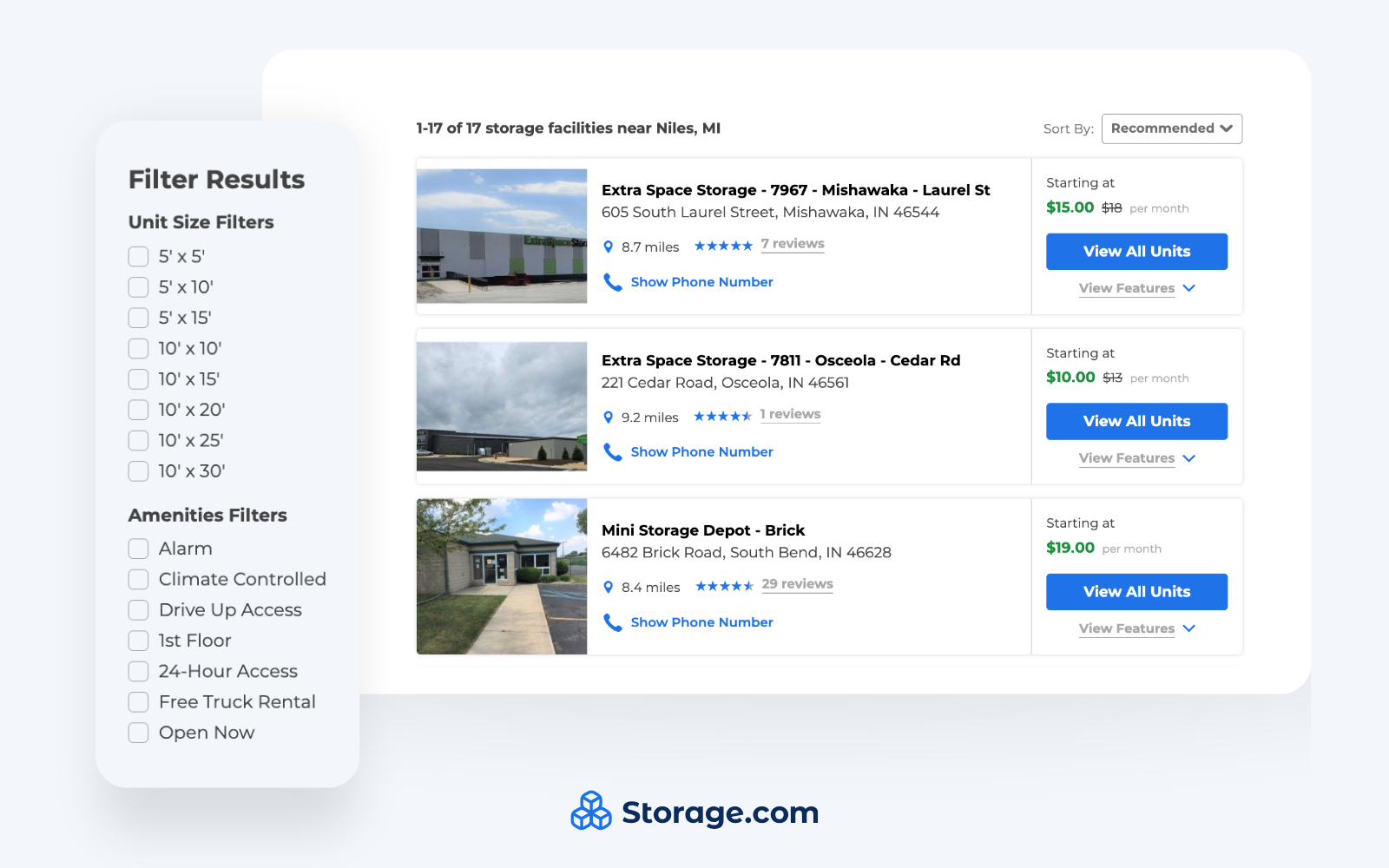Click the phone icon for Mishawaka listing
Screen dimensions: 1389x868
(613, 281)
